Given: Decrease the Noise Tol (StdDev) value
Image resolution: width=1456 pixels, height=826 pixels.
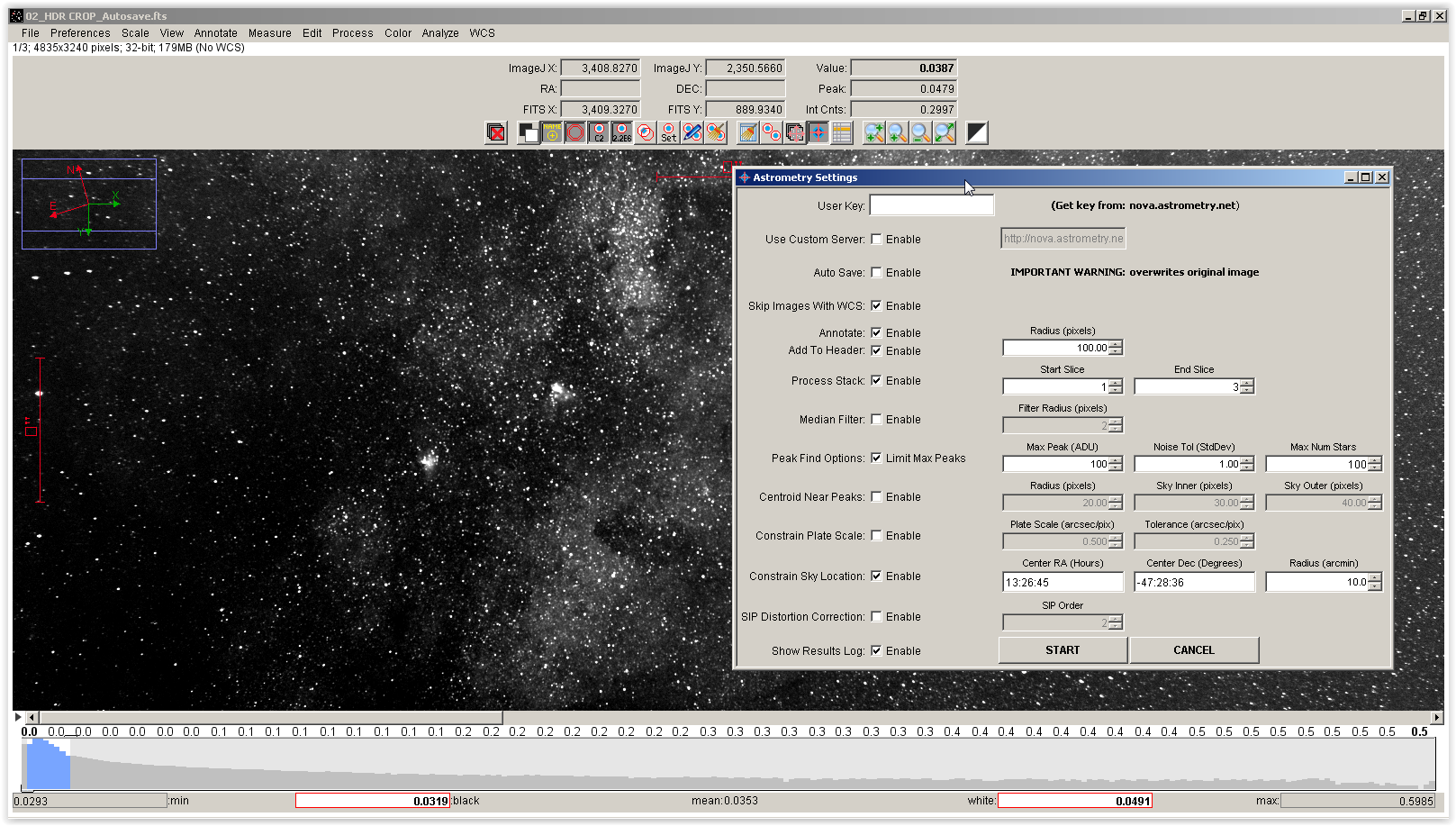Looking at the screenshot, I should [1247, 467].
